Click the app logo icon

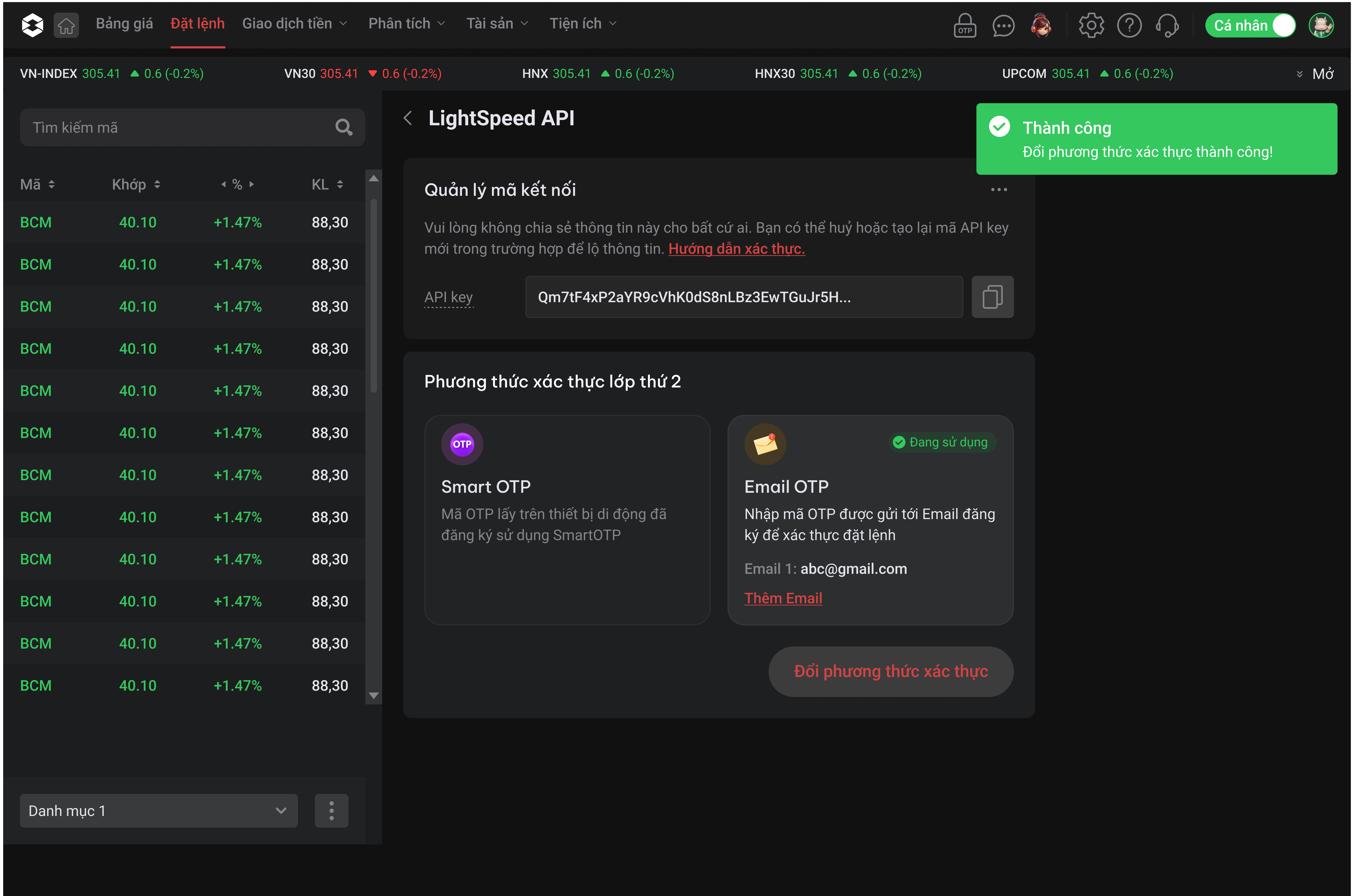tap(32, 25)
